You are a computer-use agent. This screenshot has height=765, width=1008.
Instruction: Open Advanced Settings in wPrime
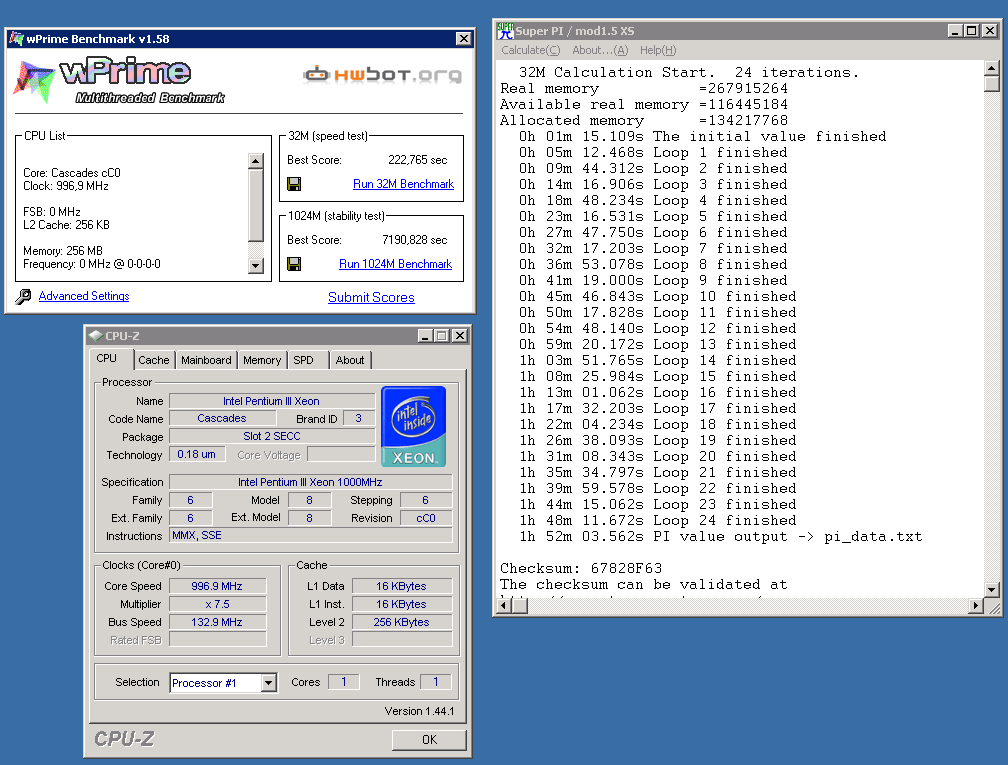(84, 296)
